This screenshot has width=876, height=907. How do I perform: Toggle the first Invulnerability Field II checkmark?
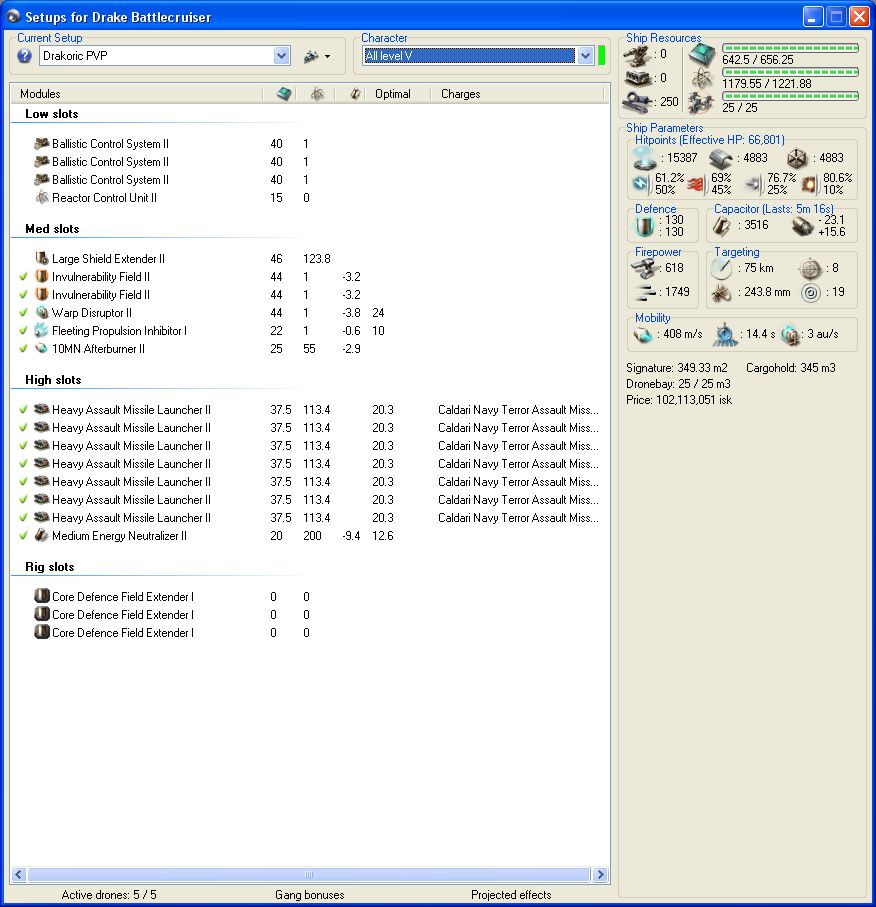pyautogui.click(x=23, y=276)
